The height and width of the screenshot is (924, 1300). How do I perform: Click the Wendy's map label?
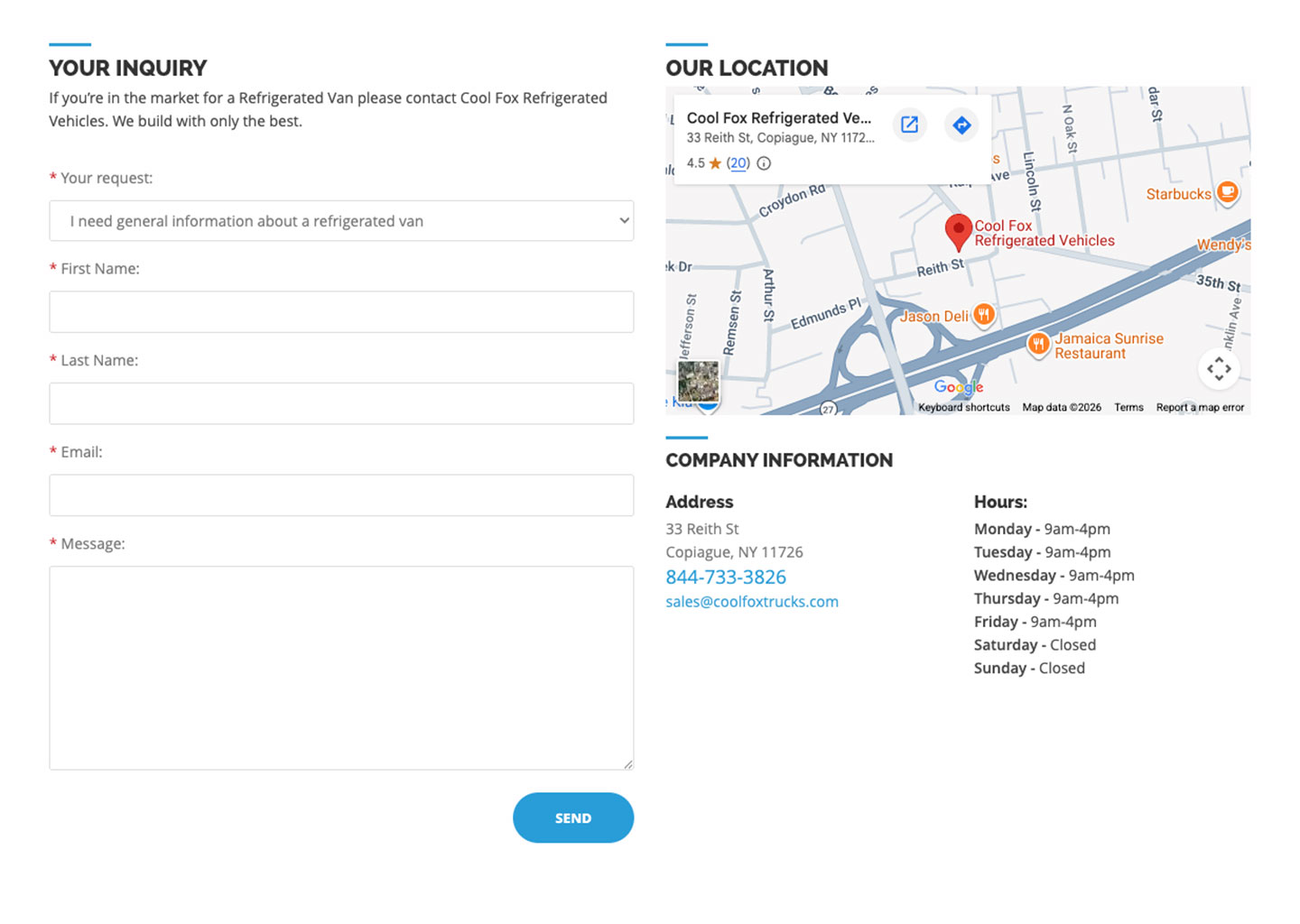[1223, 245]
